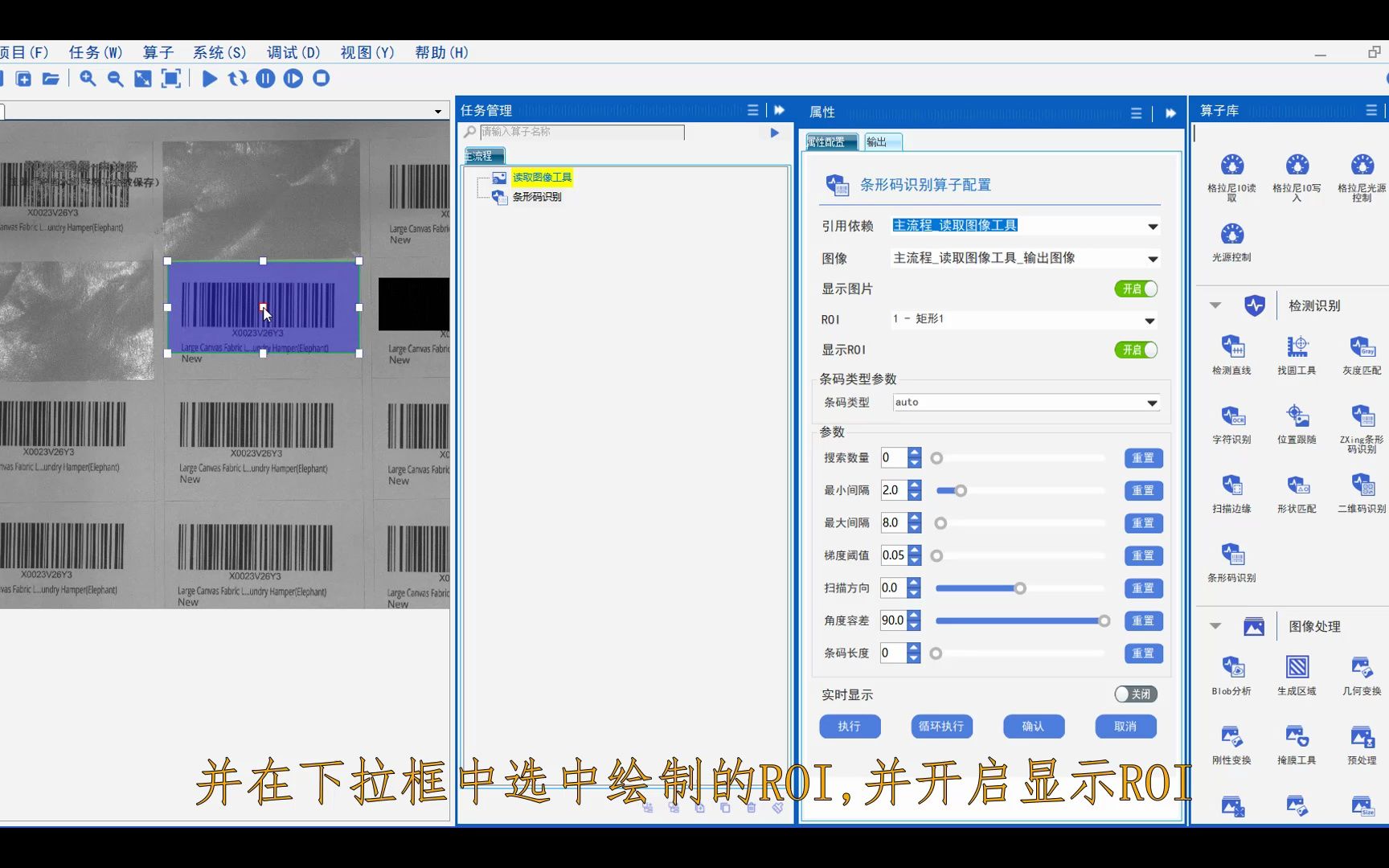Select the 二维码识别 tool icon
The height and width of the screenshot is (868, 1389).
(1362, 485)
